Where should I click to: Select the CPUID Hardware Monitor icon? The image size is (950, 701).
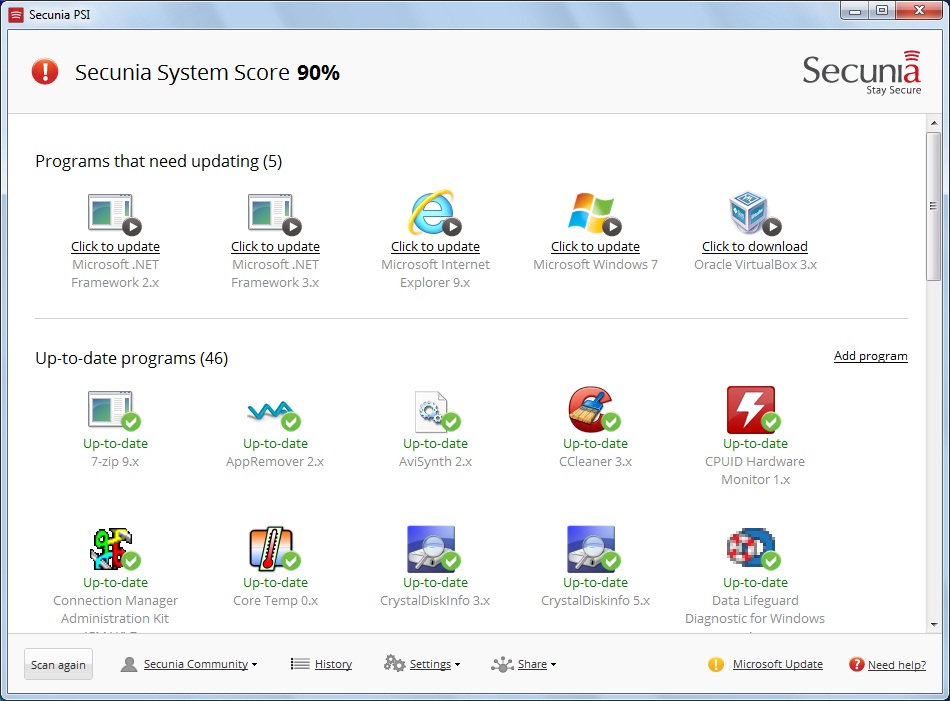click(753, 410)
